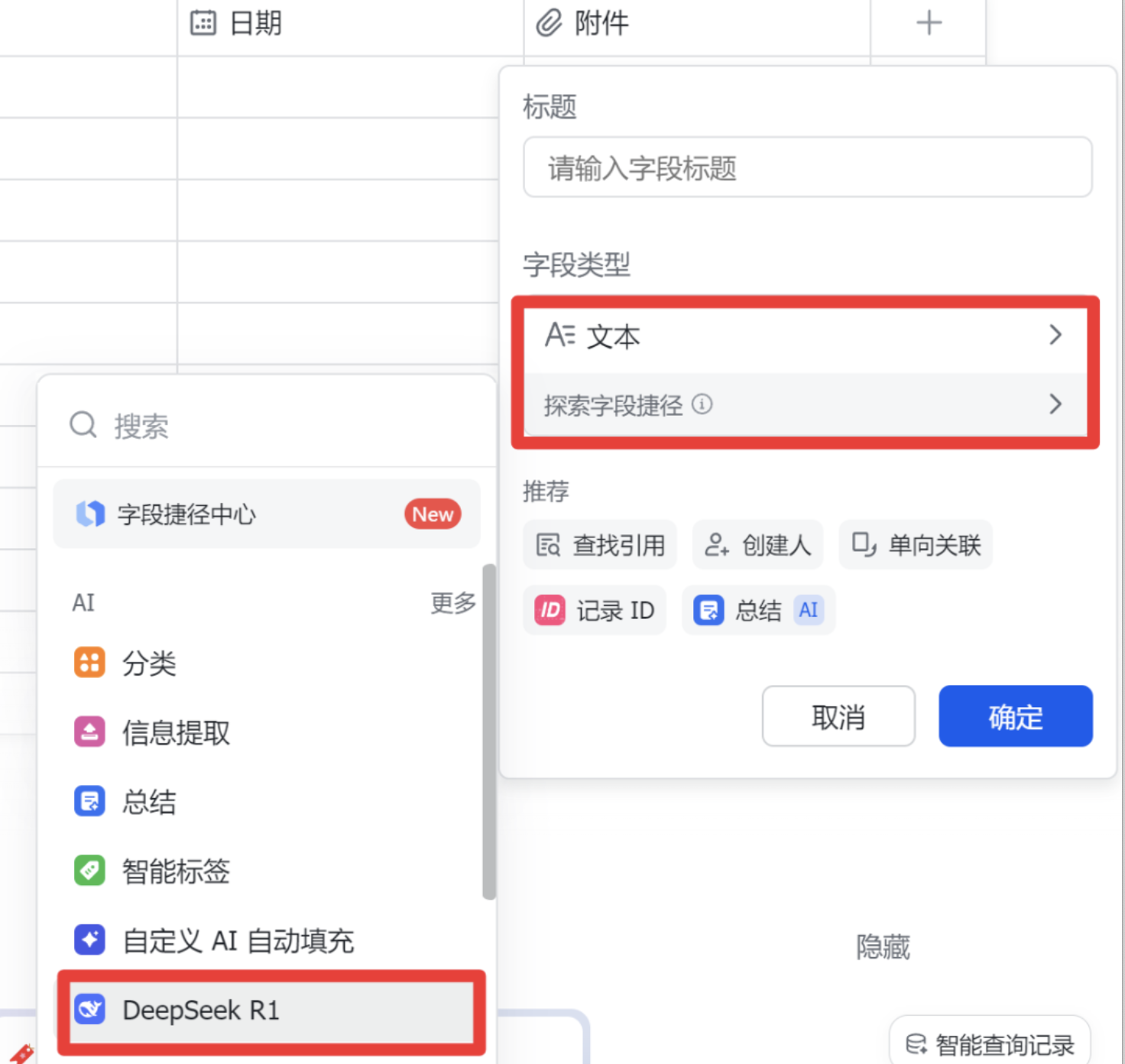Click the search magnifier icon

pos(83,425)
